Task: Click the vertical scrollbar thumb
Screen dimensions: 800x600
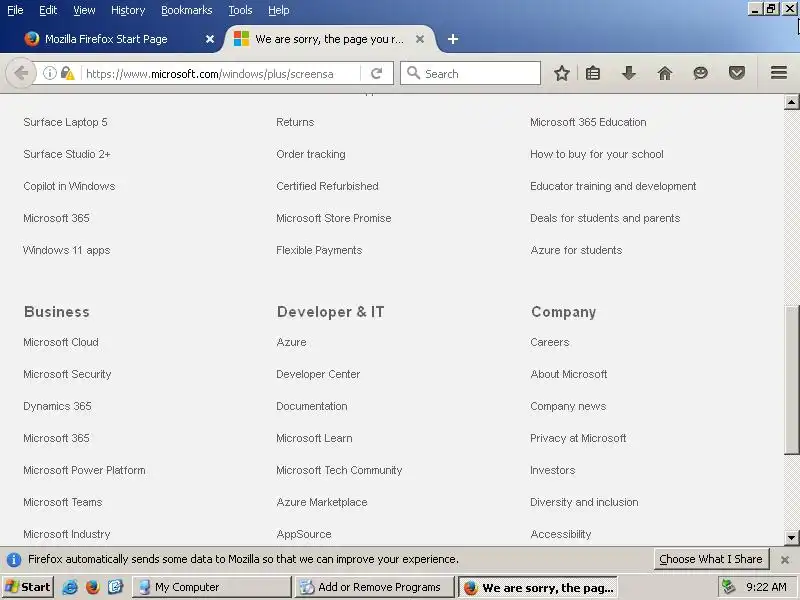Action: (x=791, y=380)
